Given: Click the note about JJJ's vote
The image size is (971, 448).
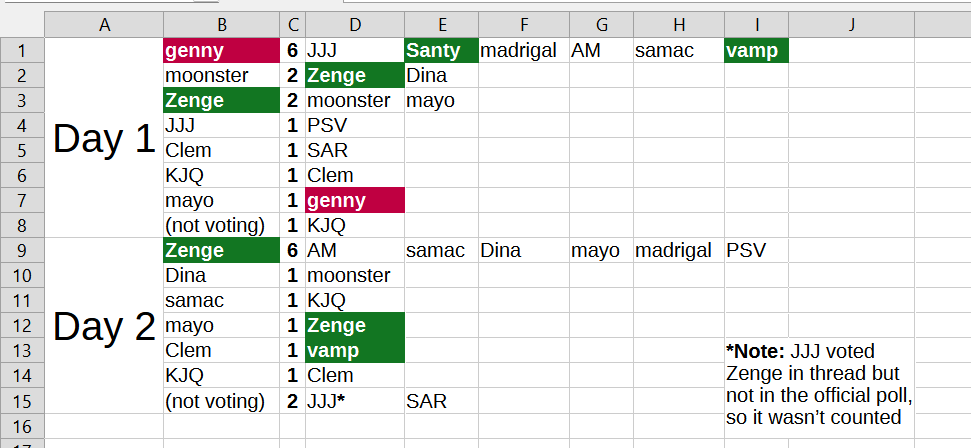Looking at the screenshot, I should tap(819, 384).
